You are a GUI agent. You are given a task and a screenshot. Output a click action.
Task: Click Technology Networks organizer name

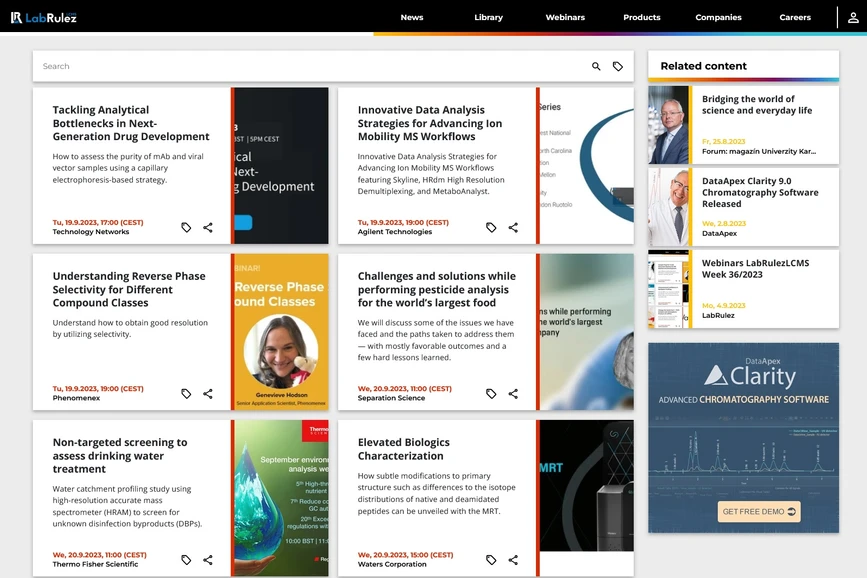91,232
